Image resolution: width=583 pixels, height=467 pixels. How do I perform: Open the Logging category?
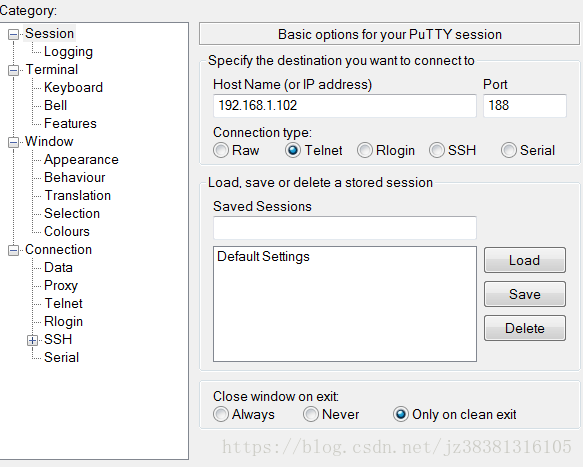tap(68, 52)
